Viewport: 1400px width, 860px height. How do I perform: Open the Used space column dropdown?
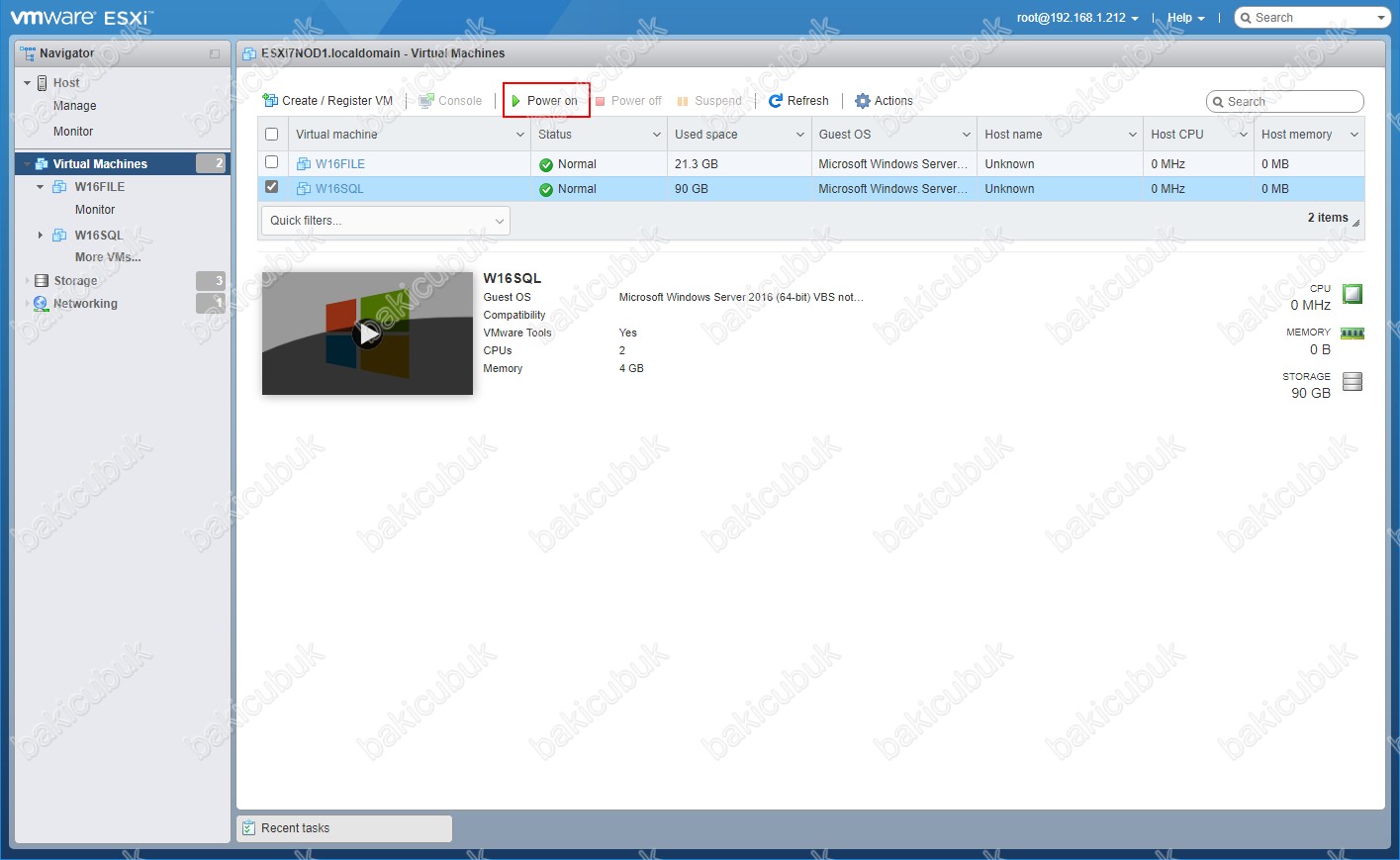(800, 135)
